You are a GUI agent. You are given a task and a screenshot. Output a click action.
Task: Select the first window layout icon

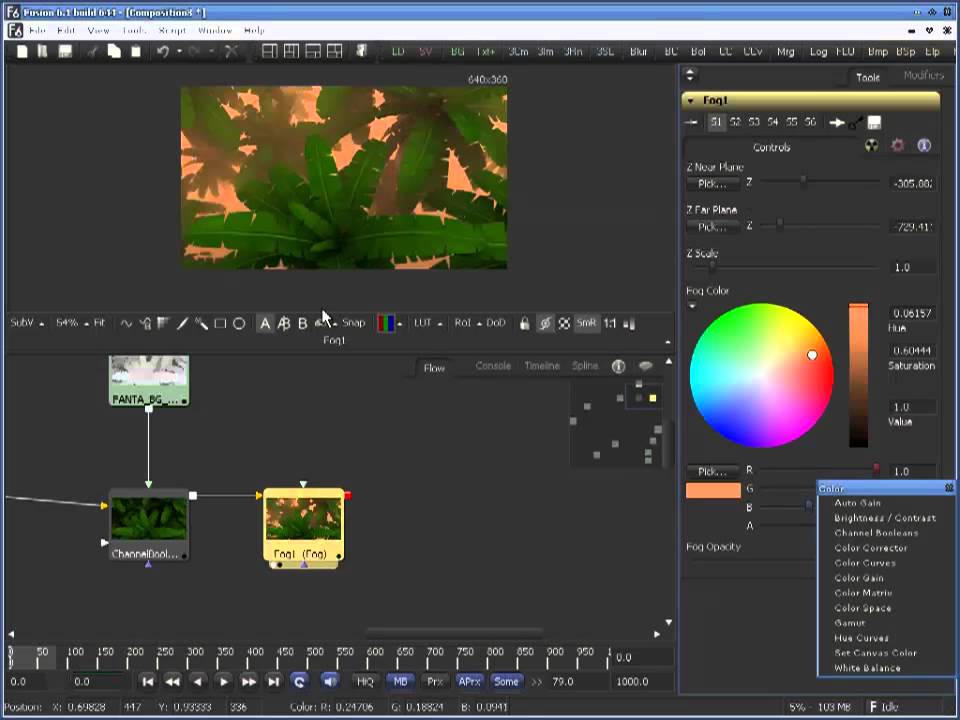269,51
